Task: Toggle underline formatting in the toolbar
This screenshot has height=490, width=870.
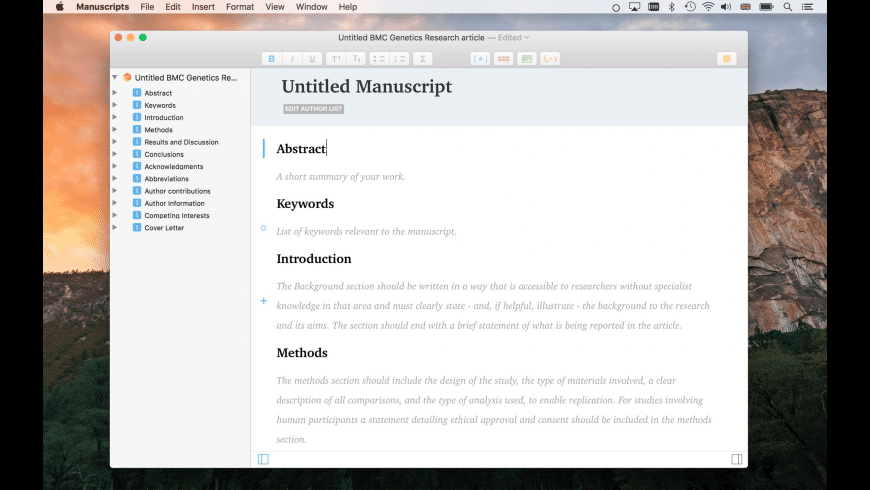Action: click(x=312, y=59)
